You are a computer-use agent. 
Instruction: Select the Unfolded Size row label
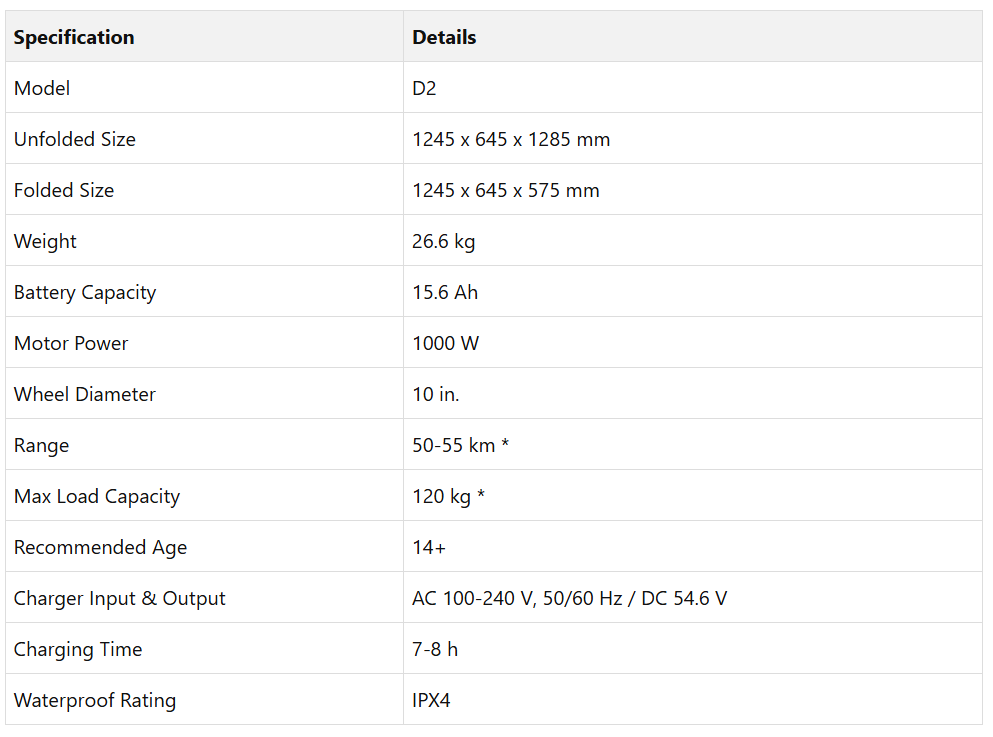point(75,139)
